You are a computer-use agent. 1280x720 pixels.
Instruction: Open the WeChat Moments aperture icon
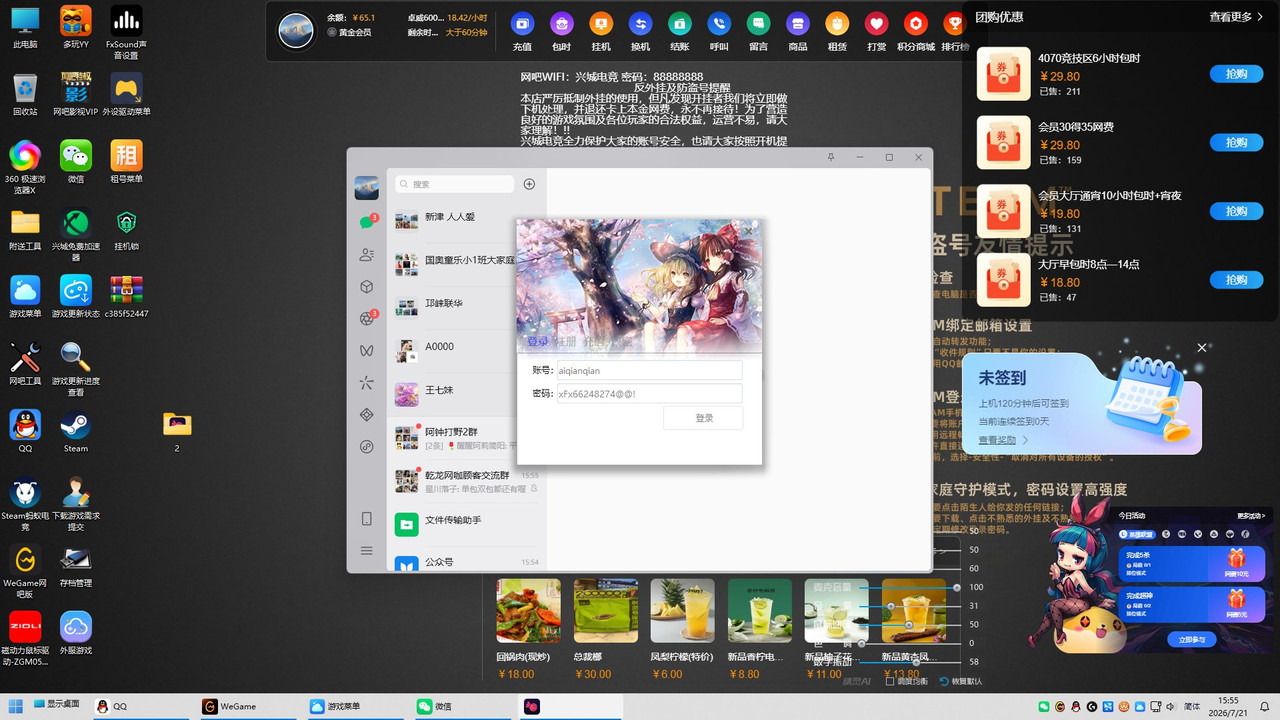[x=367, y=319]
